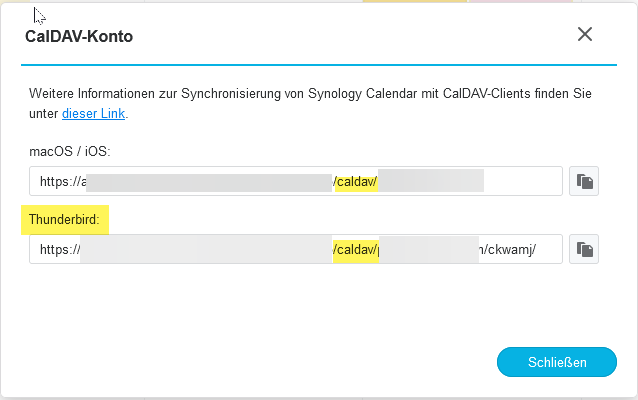The width and height of the screenshot is (638, 400).
Task: Click 'https://' in the macOS URL field
Action: [x=59, y=181]
